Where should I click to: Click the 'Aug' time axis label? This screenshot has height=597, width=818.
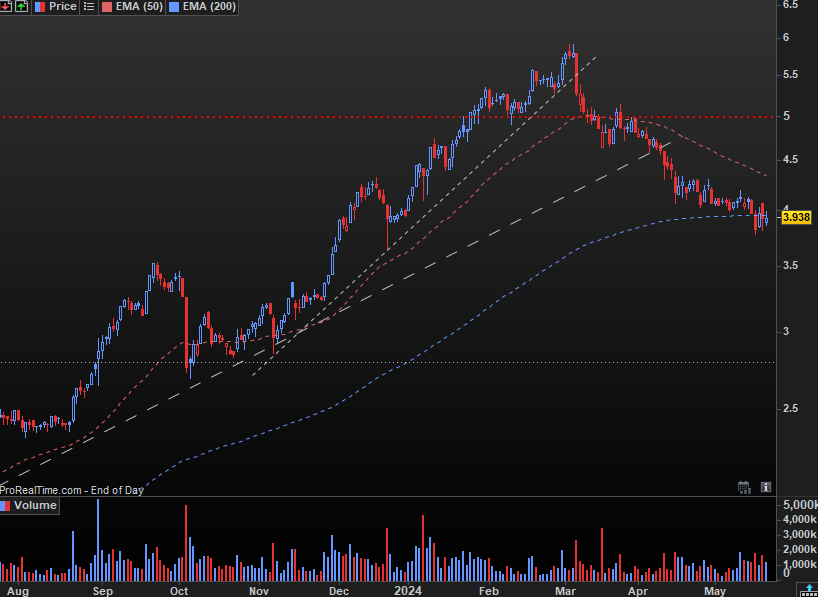coord(18,590)
